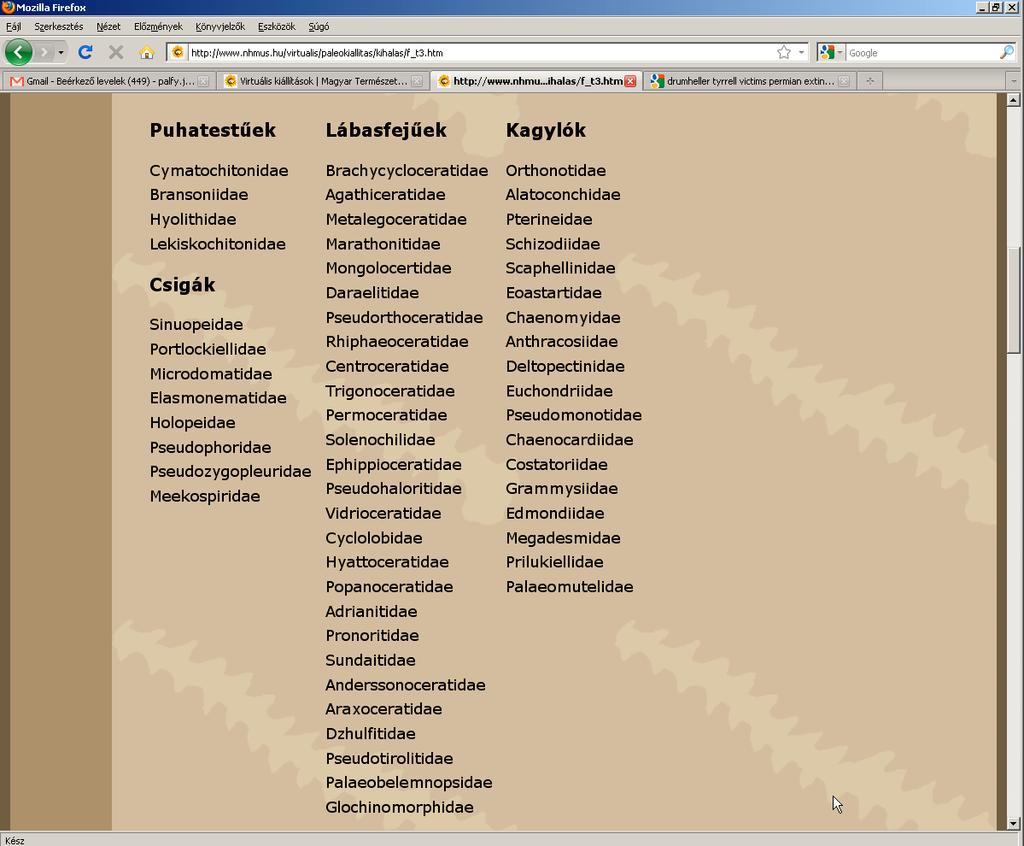Click the Marathonitidae entry
Image resolution: width=1024 pixels, height=846 pixels.
(383, 244)
